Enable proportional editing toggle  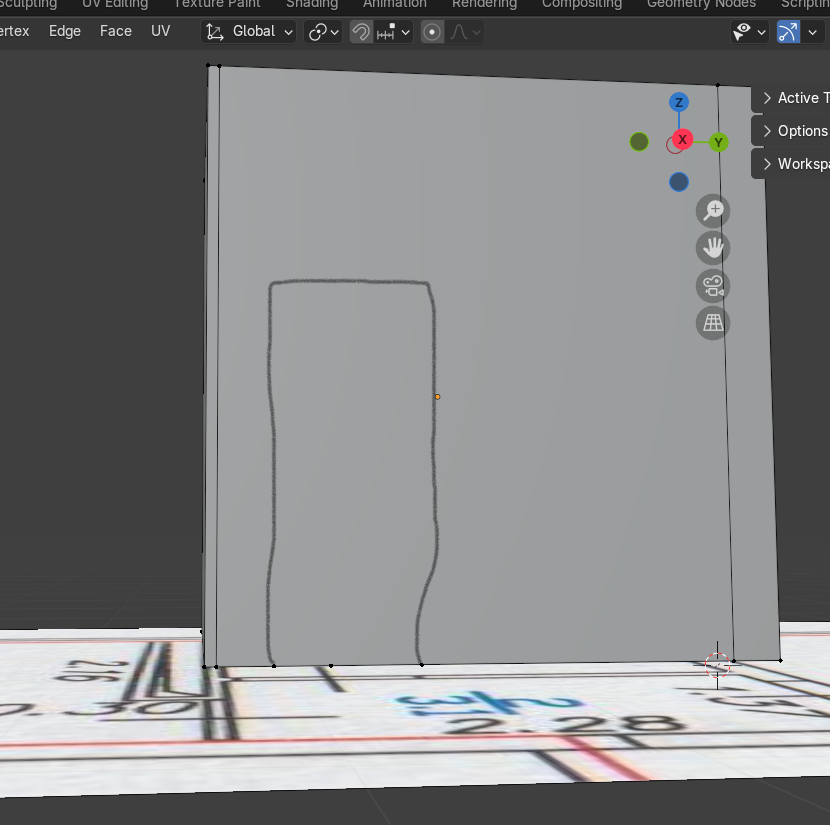(x=432, y=32)
